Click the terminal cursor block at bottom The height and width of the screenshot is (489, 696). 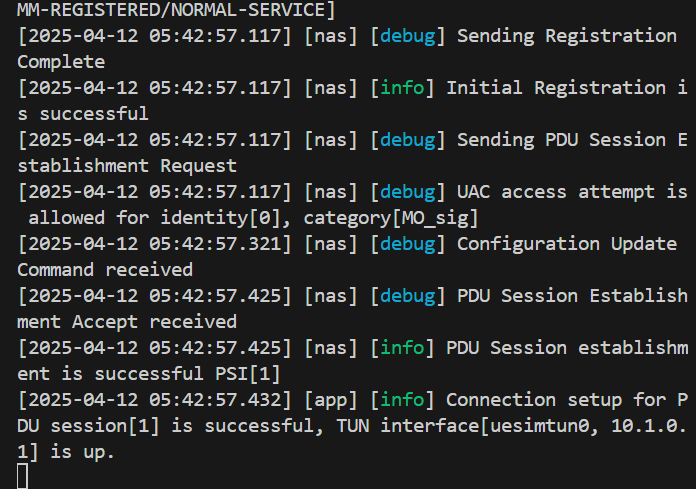click(x=23, y=476)
